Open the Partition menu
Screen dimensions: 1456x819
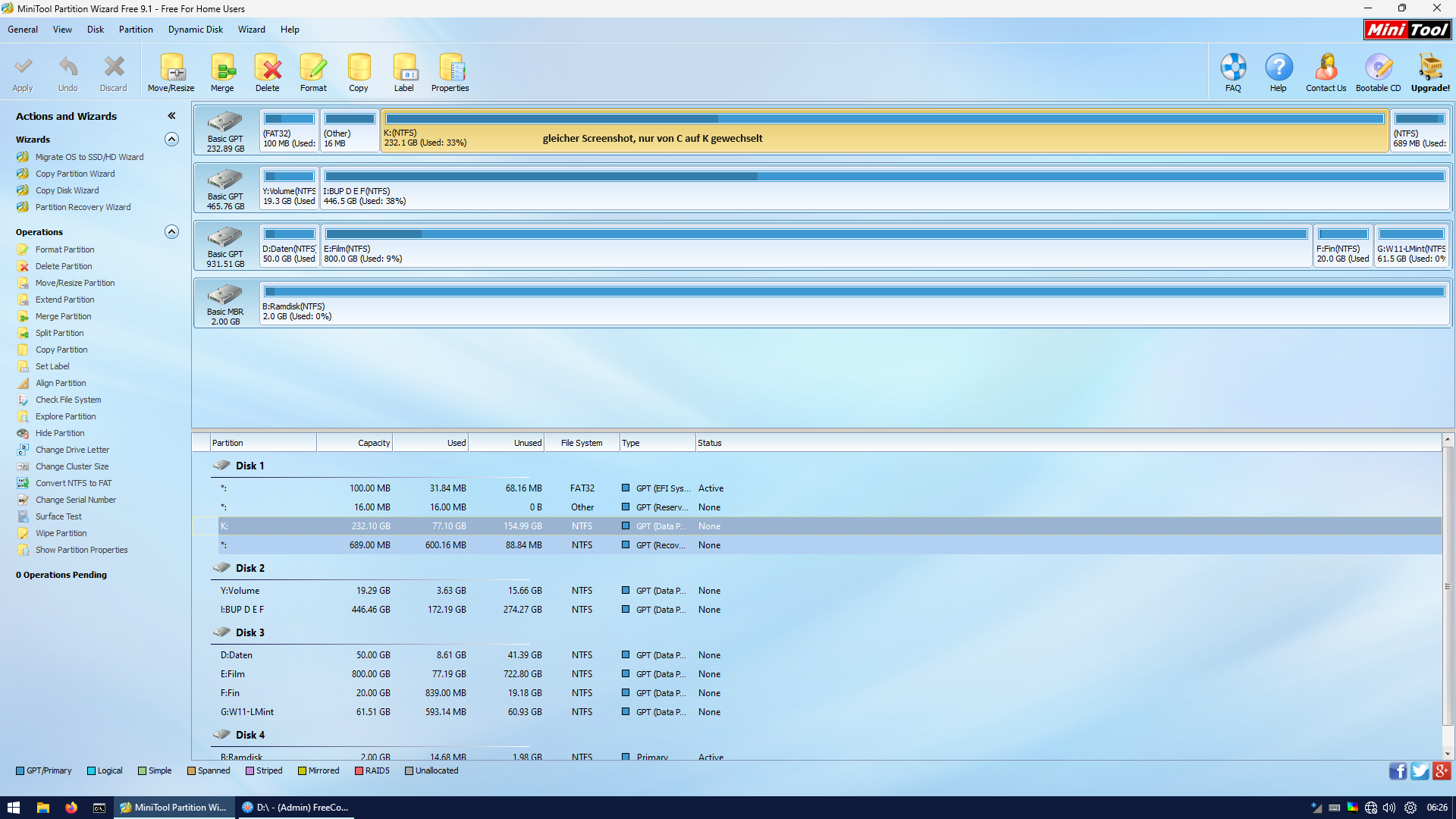[136, 30]
